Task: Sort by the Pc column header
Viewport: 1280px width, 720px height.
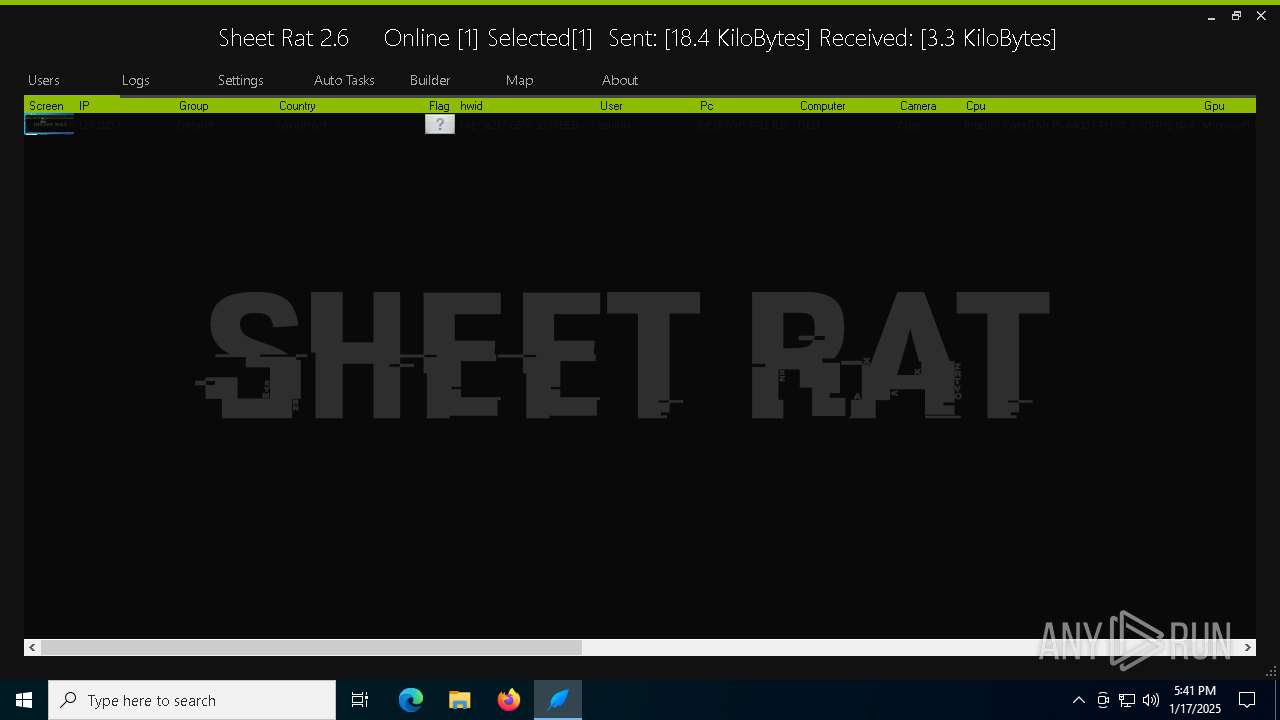Action: click(746, 106)
